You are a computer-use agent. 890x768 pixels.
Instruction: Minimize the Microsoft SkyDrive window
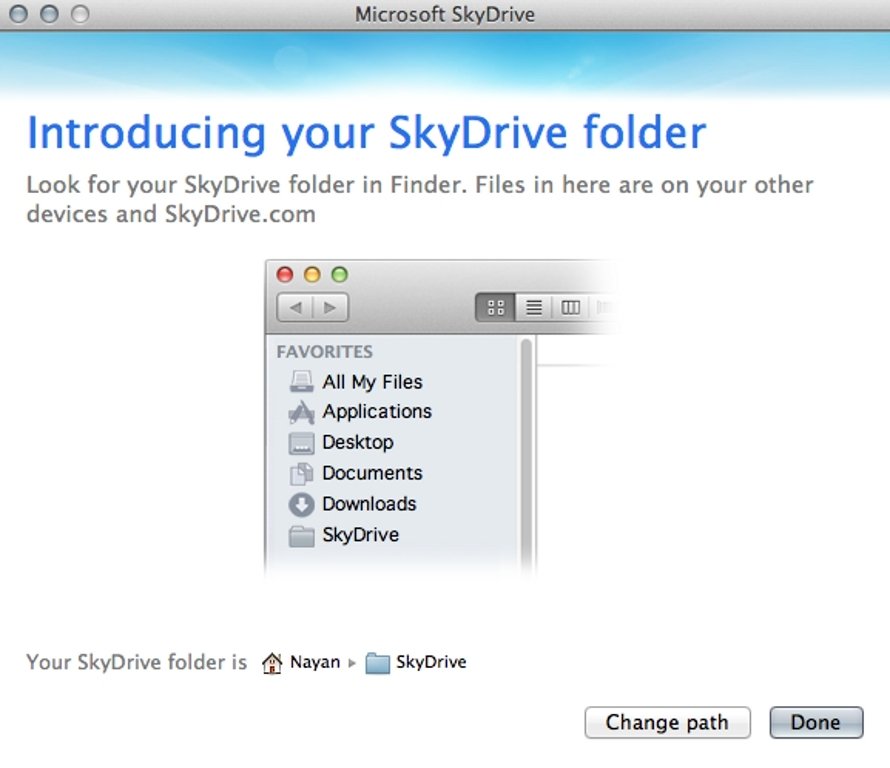pyautogui.click(x=49, y=14)
